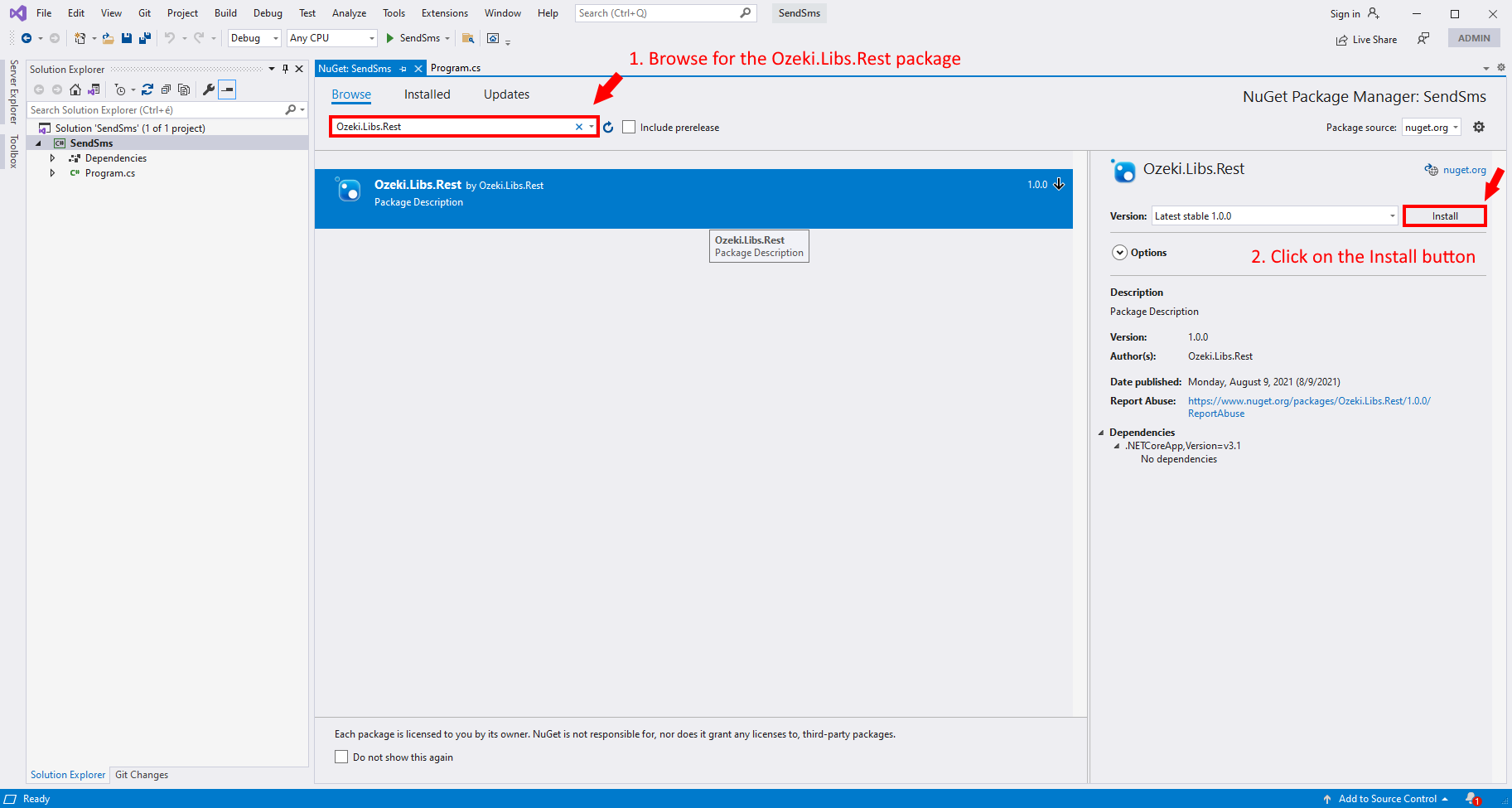Collapse the Dependencies section in package details
1512x808 pixels.
(1101, 433)
